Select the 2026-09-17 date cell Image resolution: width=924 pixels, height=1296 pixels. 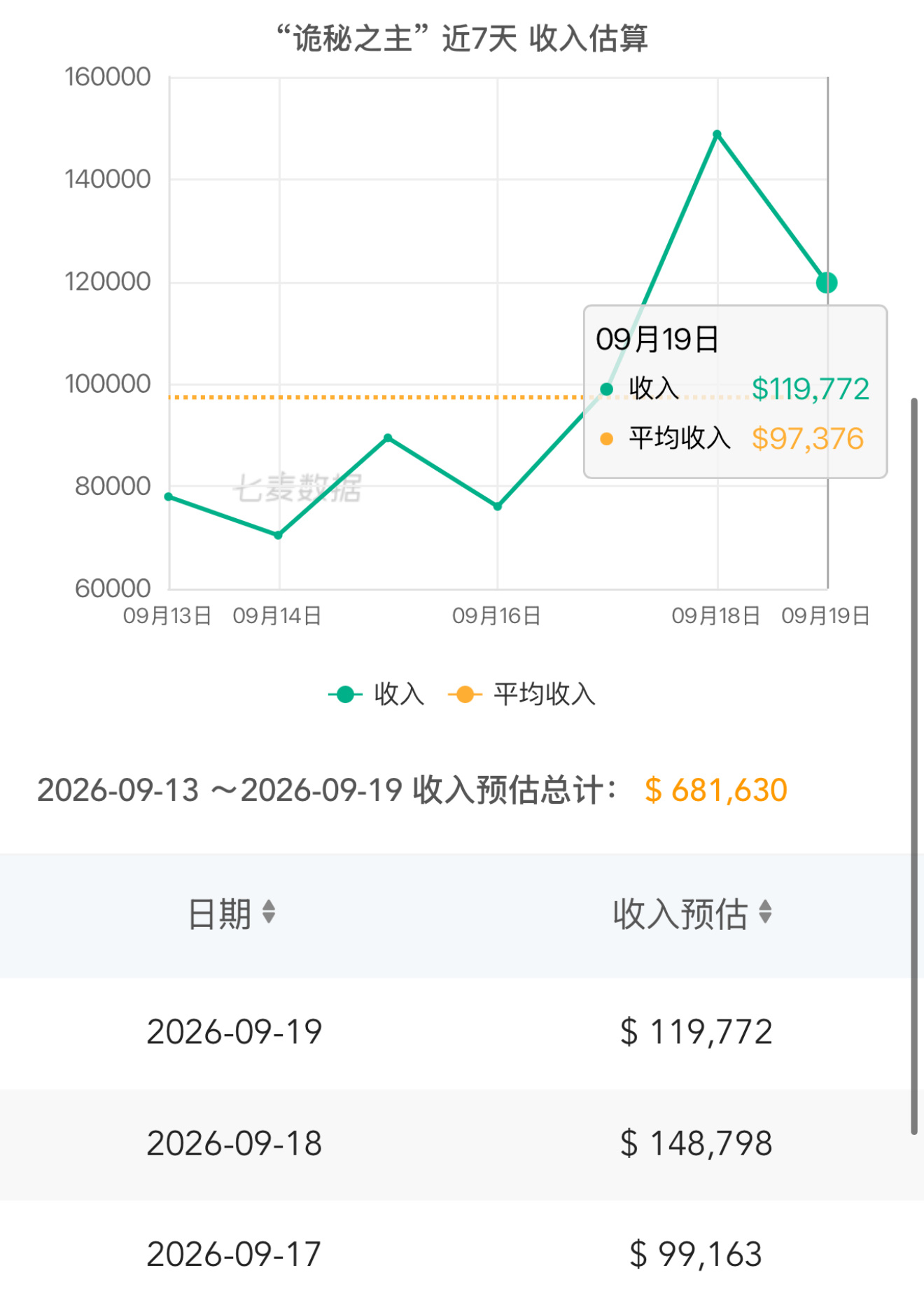234,1254
